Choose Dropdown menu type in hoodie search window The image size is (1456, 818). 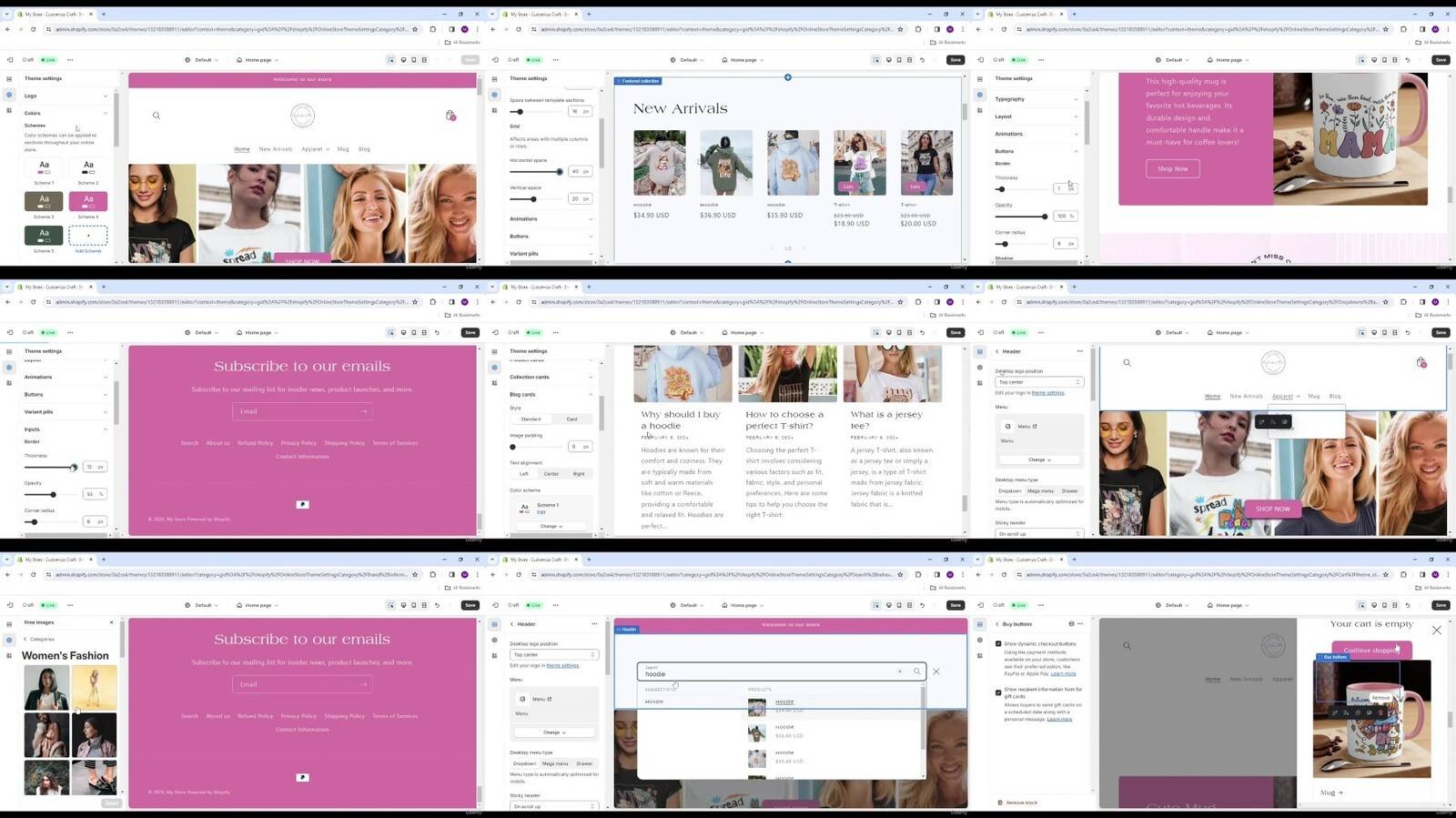coord(524,763)
